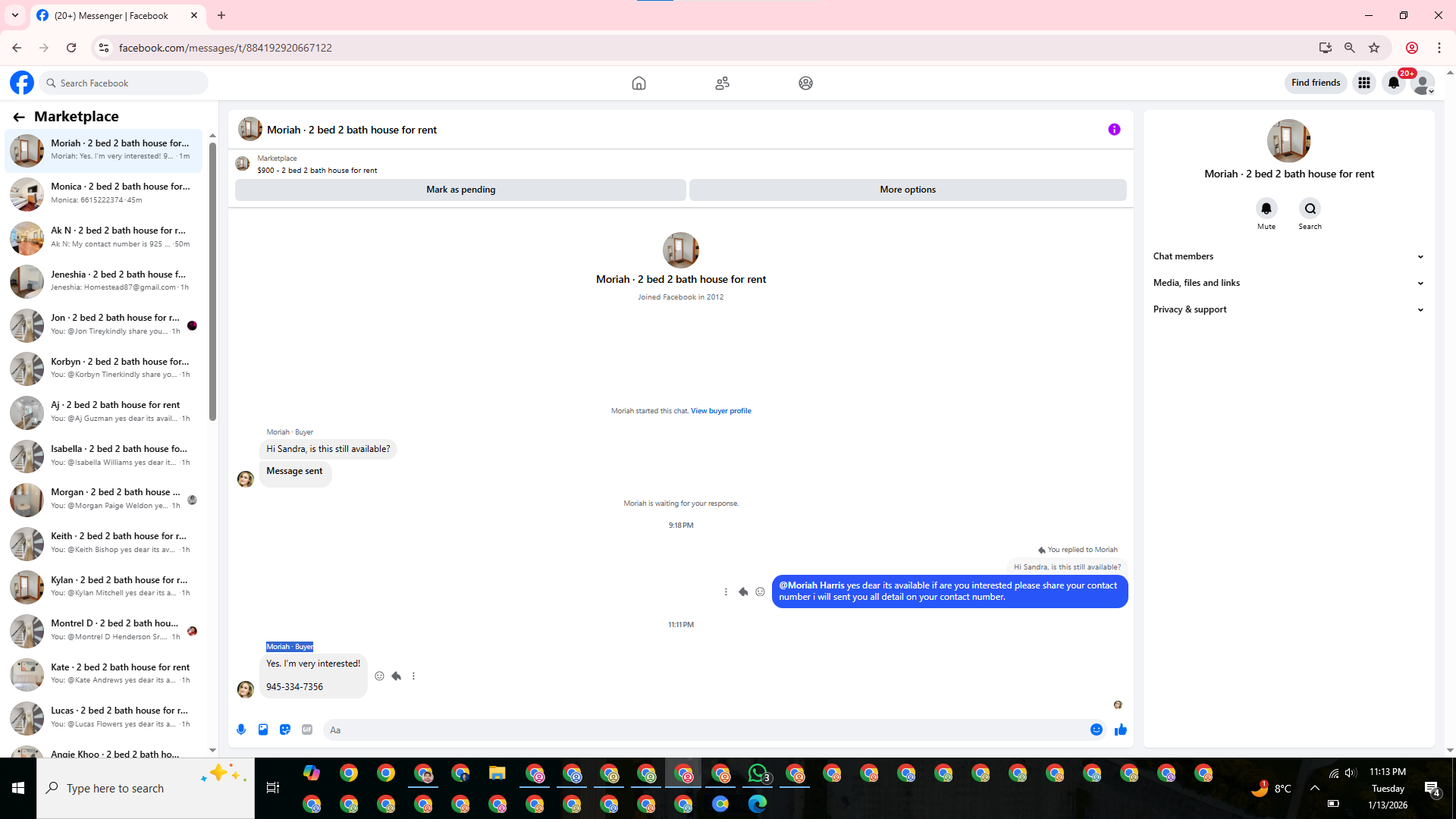
Task: Expand Media, files and links section
Action: click(1288, 283)
